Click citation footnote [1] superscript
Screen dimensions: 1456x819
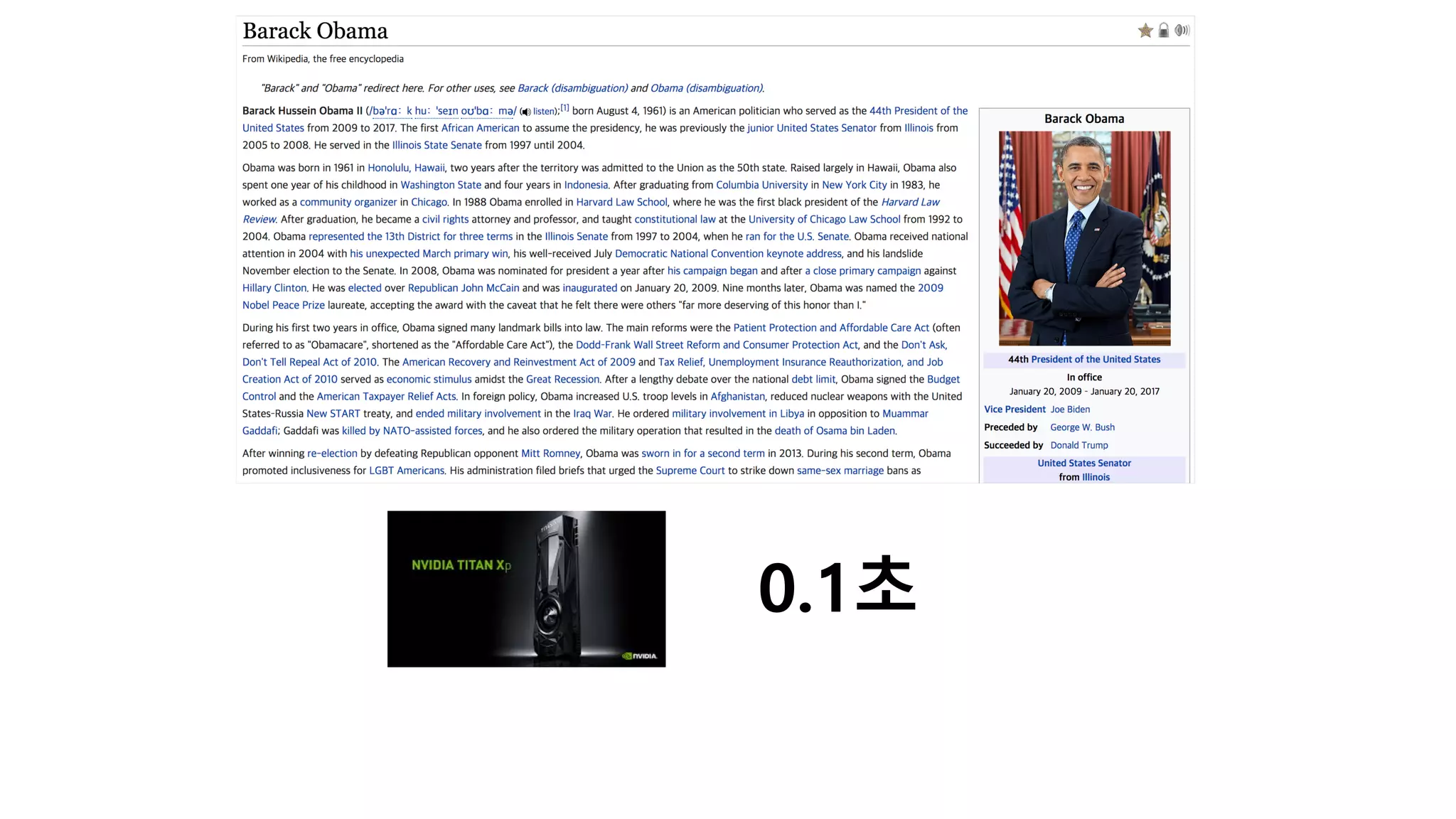coord(564,108)
